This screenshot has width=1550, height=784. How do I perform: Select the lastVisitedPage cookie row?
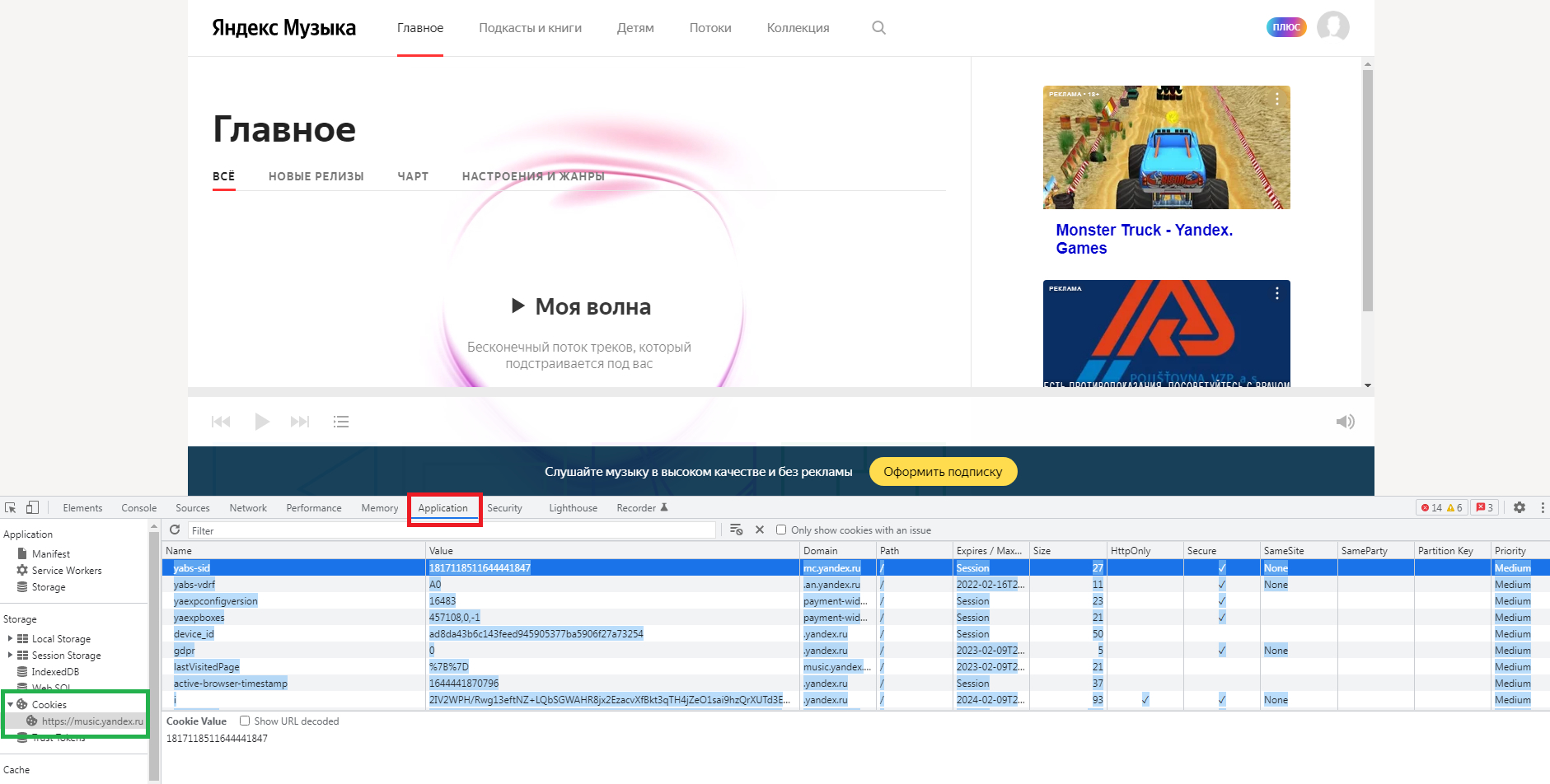[x=855, y=666]
